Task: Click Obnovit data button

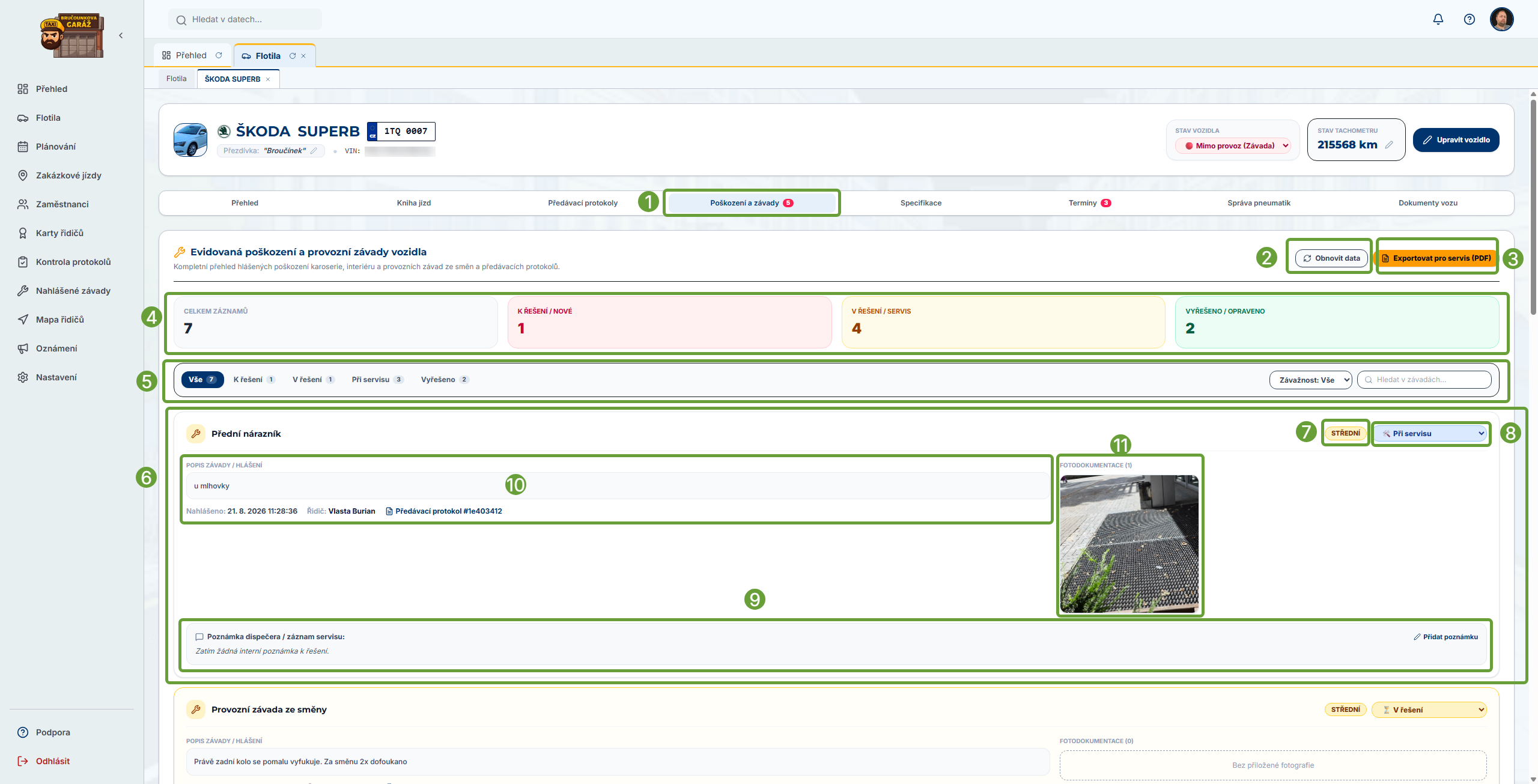Action: pyautogui.click(x=1331, y=258)
